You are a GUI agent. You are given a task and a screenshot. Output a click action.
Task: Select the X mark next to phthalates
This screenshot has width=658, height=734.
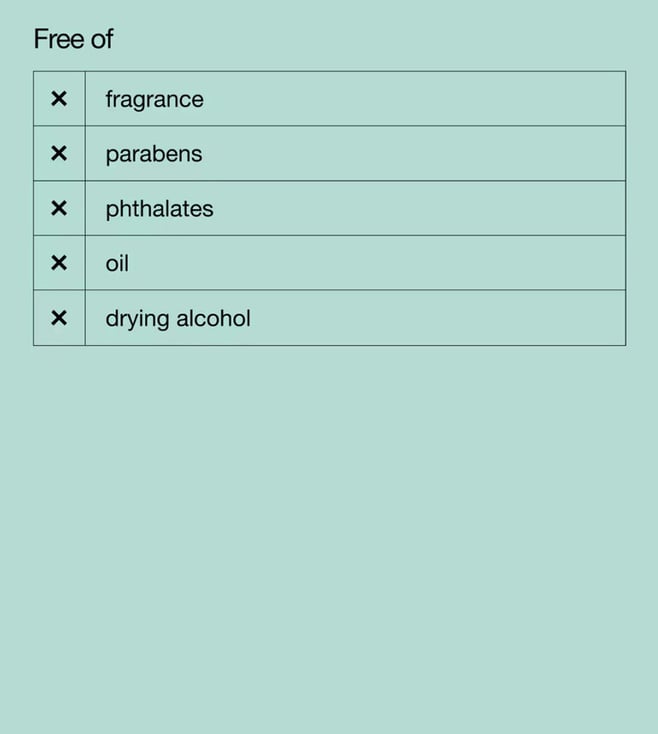[59, 208]
